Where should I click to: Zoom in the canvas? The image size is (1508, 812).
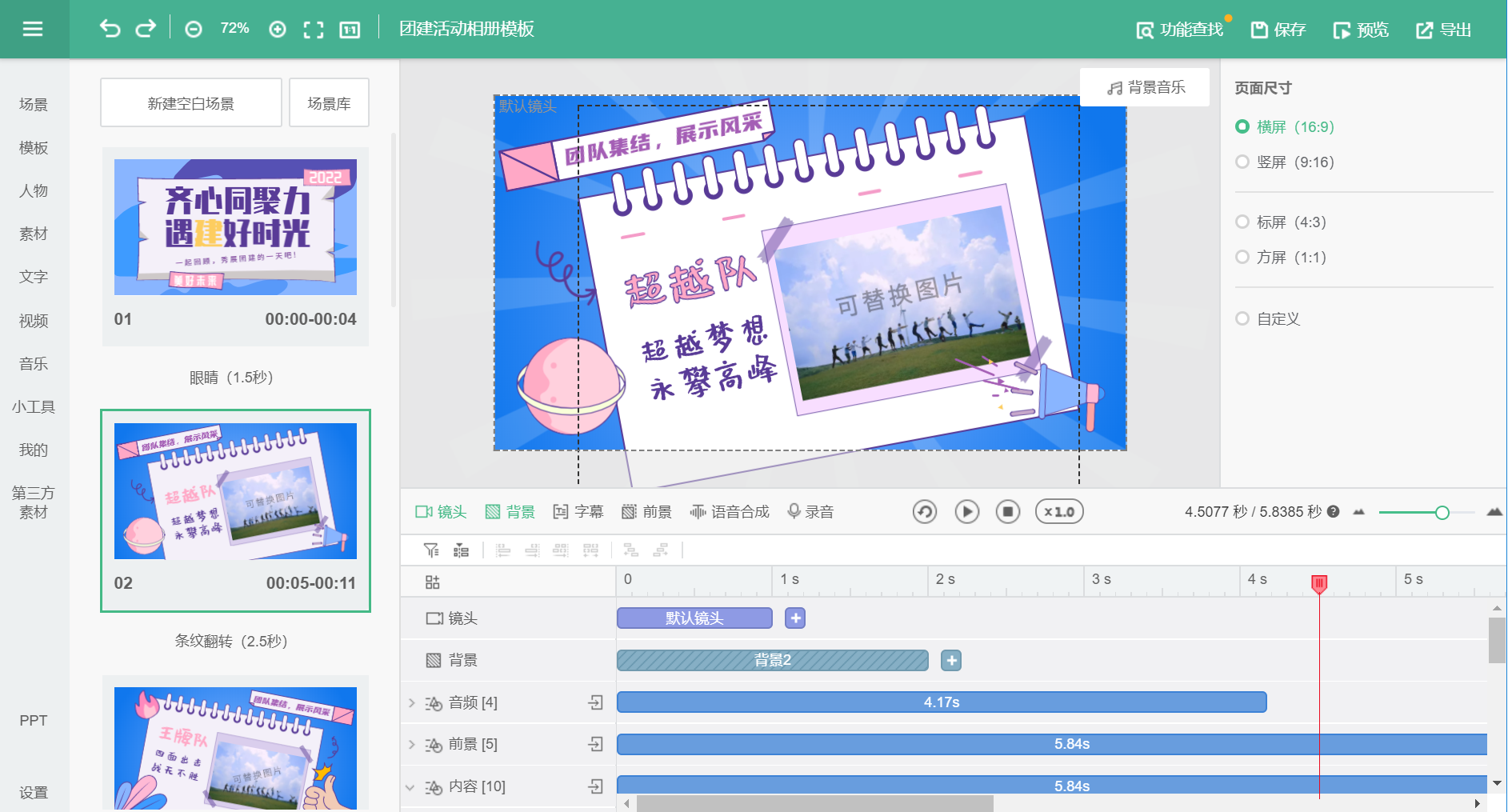point(278,30)
